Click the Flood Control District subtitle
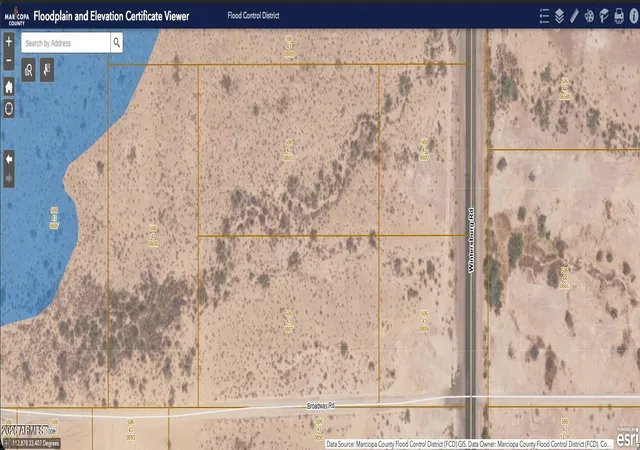This screenshot has height=450, width=640. click(x=253, y=16)
